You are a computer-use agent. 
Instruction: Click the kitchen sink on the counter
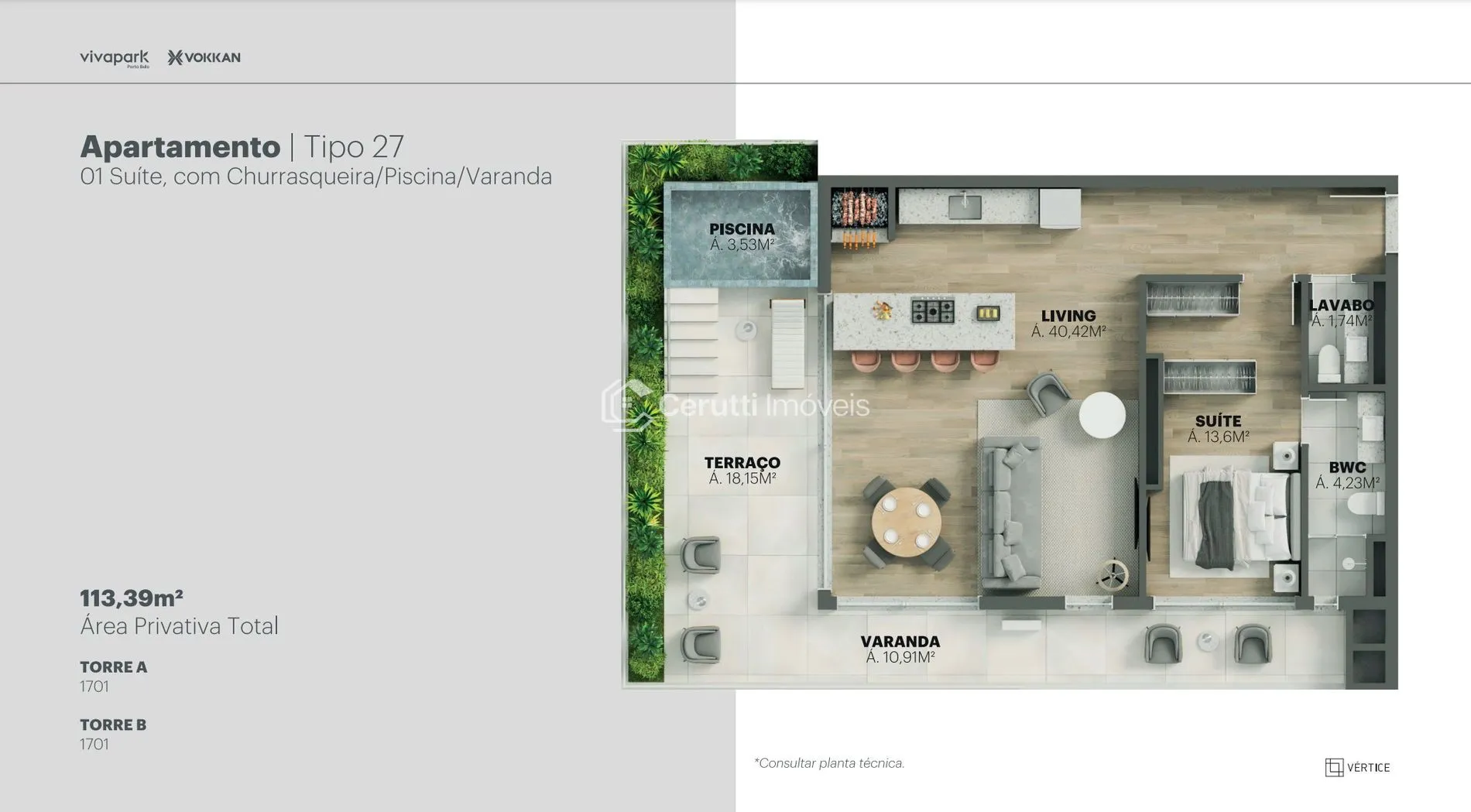pyautogui.click(x=965, y=207)
